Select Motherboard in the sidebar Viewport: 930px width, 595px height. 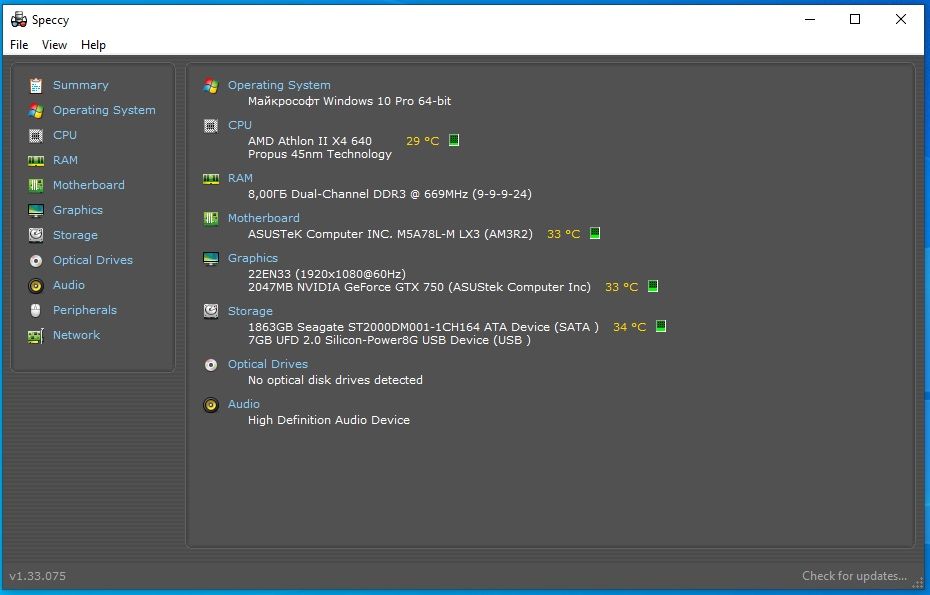[88, 184]
